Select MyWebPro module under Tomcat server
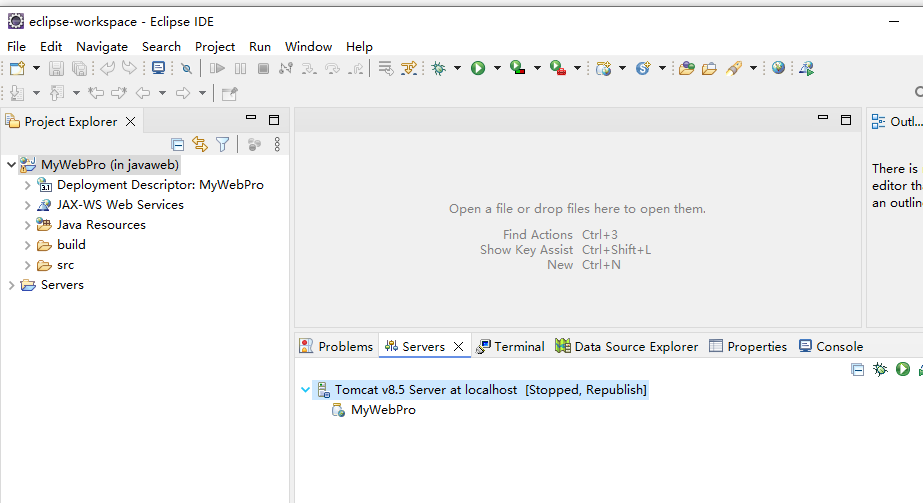923x503 pixels. click(x=383, y=410)
